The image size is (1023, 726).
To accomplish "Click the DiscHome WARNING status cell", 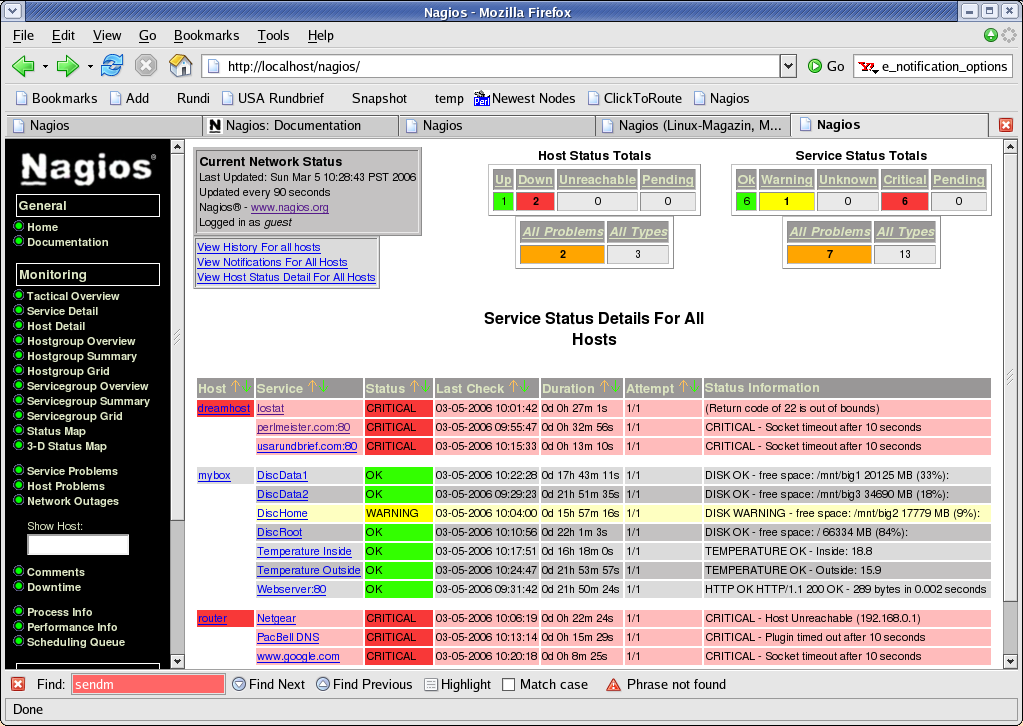I will (x=398, y=513).
